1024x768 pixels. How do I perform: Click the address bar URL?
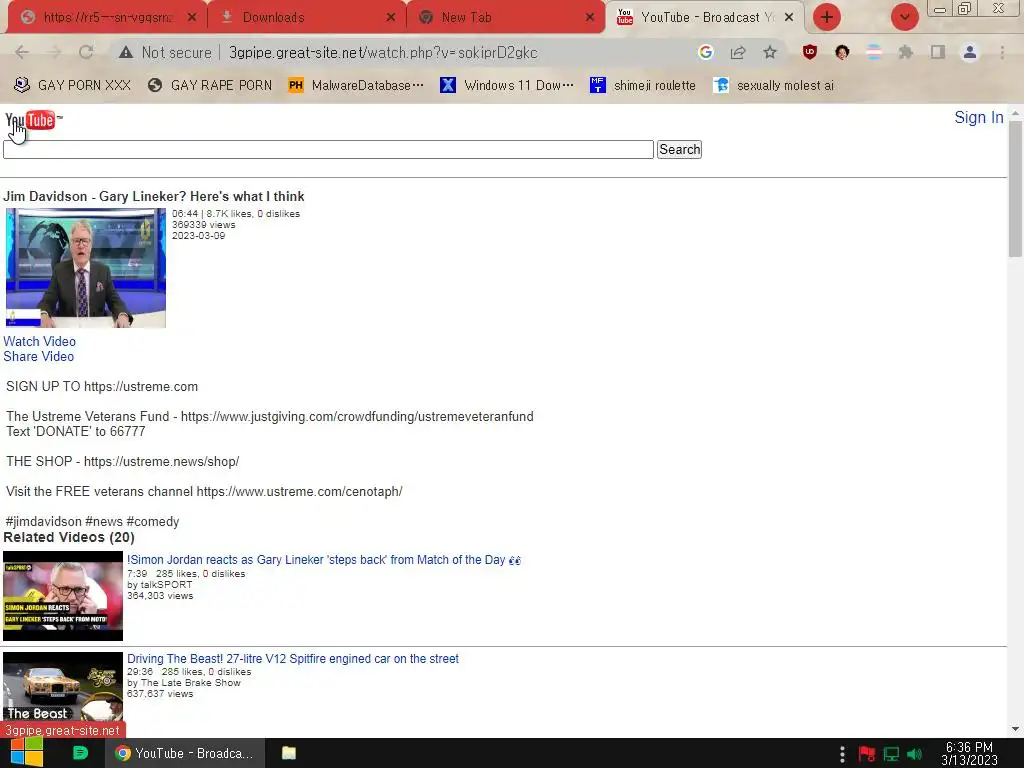(x=383, y=52)
